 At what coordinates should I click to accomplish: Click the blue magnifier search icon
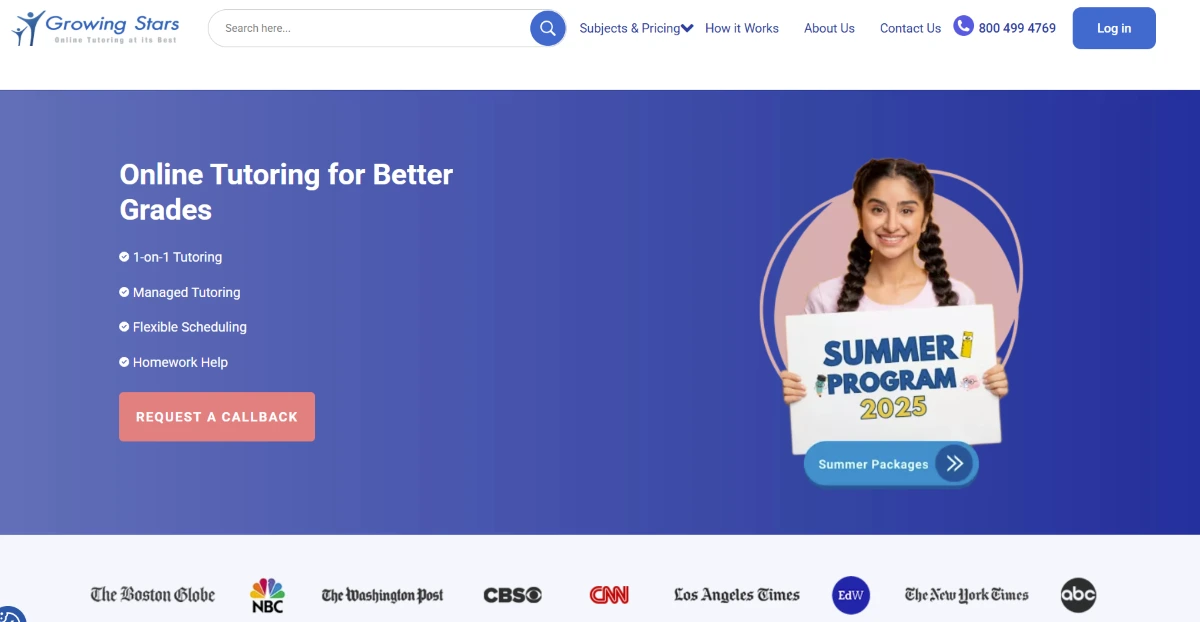click(547, 28)
